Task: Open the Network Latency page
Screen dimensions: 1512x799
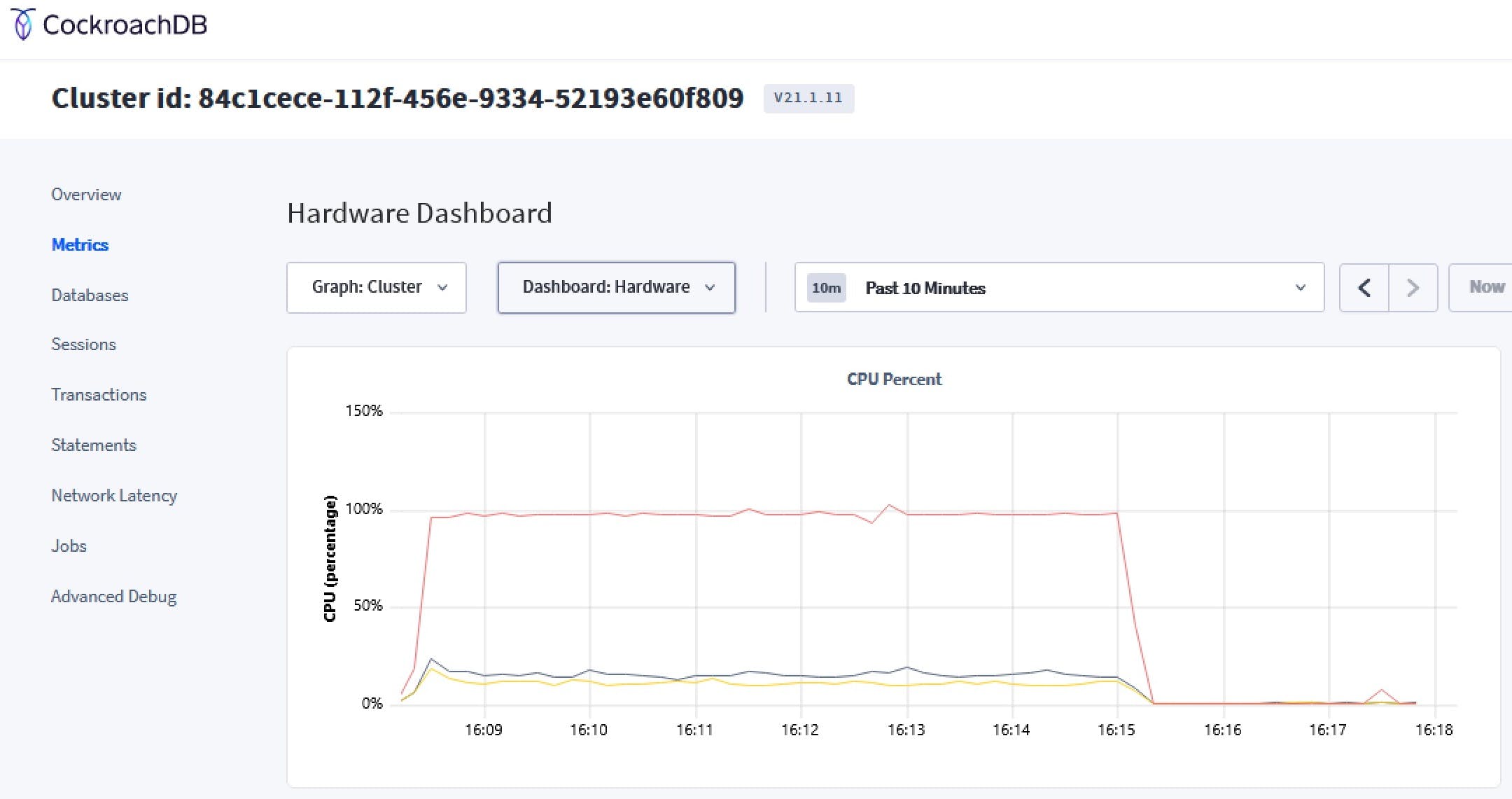Action: click(114, 496)
